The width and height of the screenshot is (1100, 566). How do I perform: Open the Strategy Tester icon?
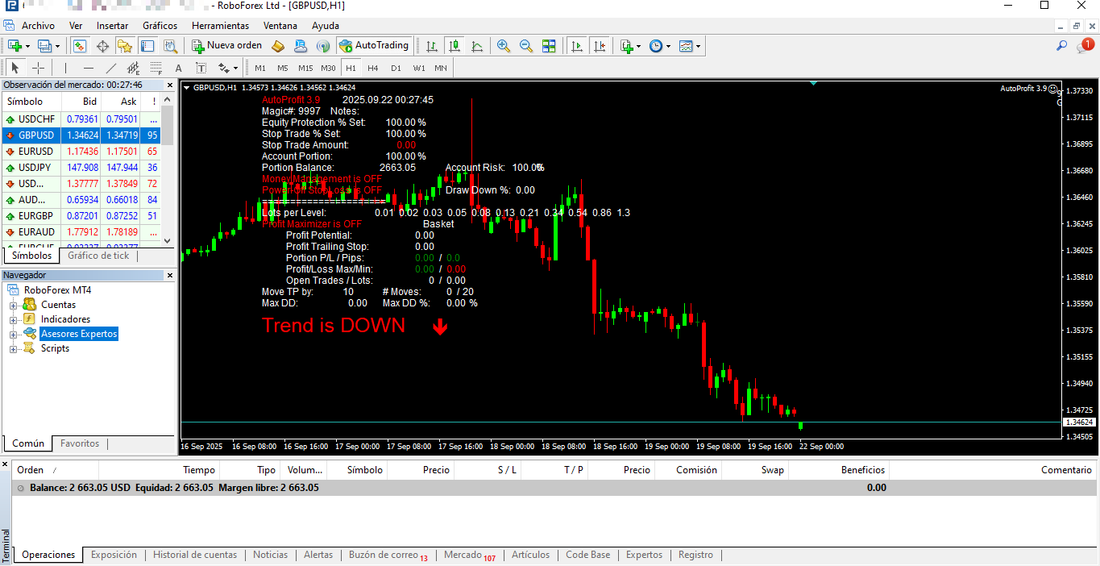[x=170, y=46]
